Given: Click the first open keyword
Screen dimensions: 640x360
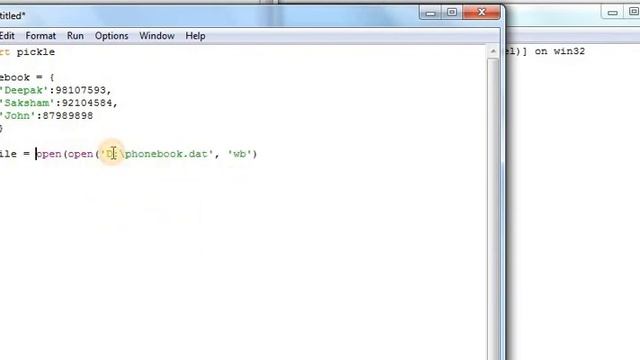Looking at the screenshot, I should (49, 154).
